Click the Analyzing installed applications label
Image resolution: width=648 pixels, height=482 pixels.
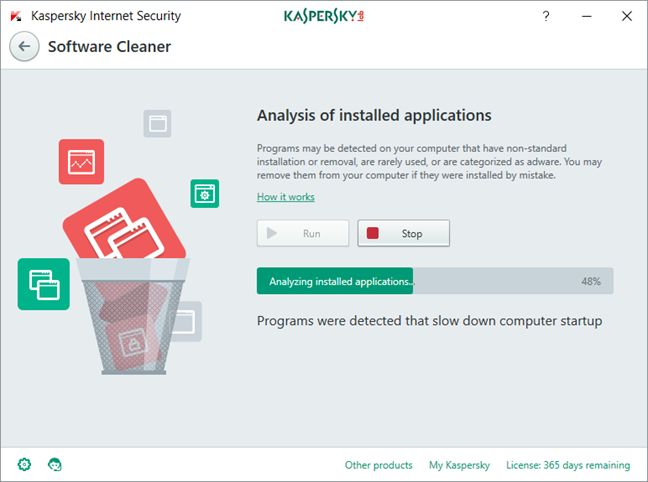tap(341, 282)
